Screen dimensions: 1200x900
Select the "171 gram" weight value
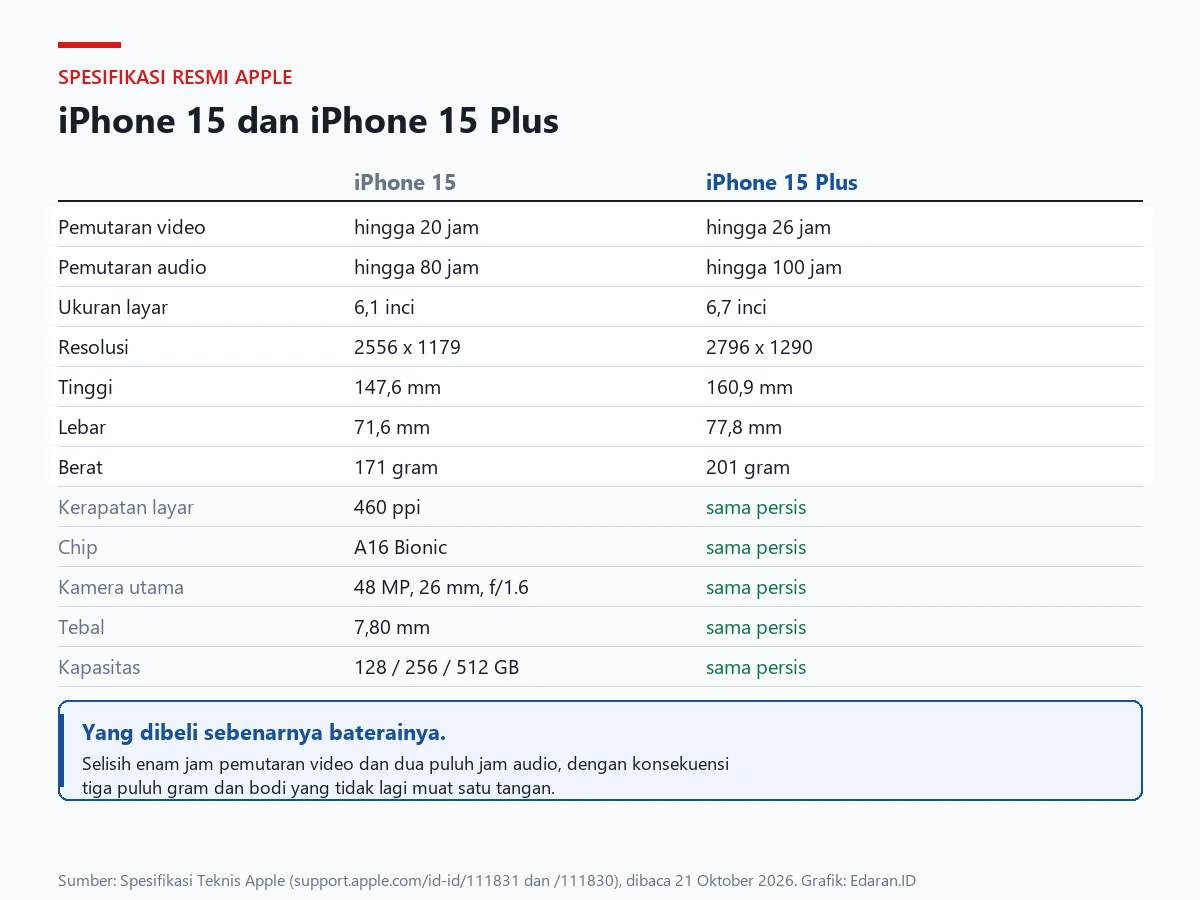tap(396, 467)
